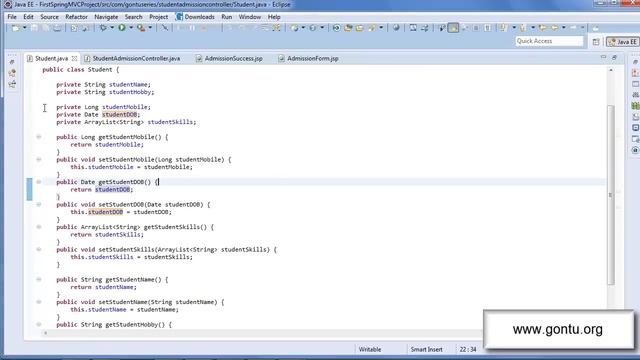Click the Smart Insert status bar entry
Image resolution: width=640 pixels, height=360 pixels.
[x=426, y=349]
